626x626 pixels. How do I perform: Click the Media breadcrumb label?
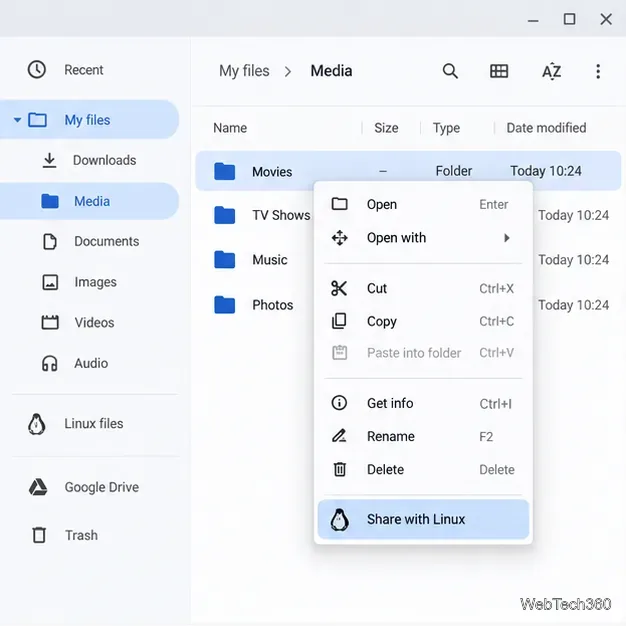coord(331,71)
